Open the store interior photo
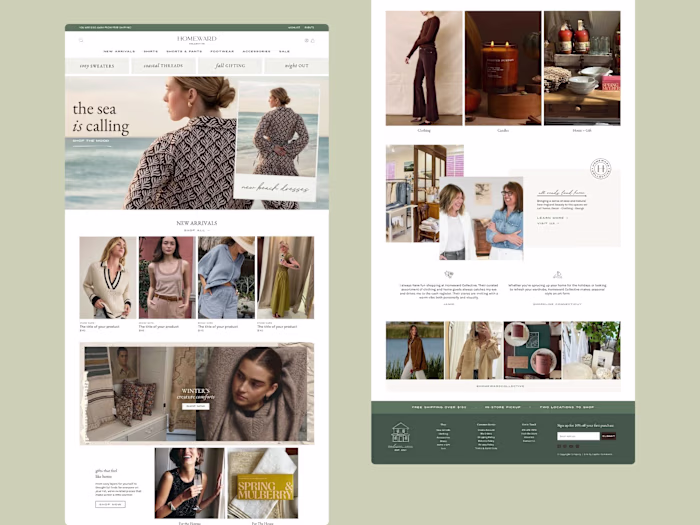 [x=413, y=193]
